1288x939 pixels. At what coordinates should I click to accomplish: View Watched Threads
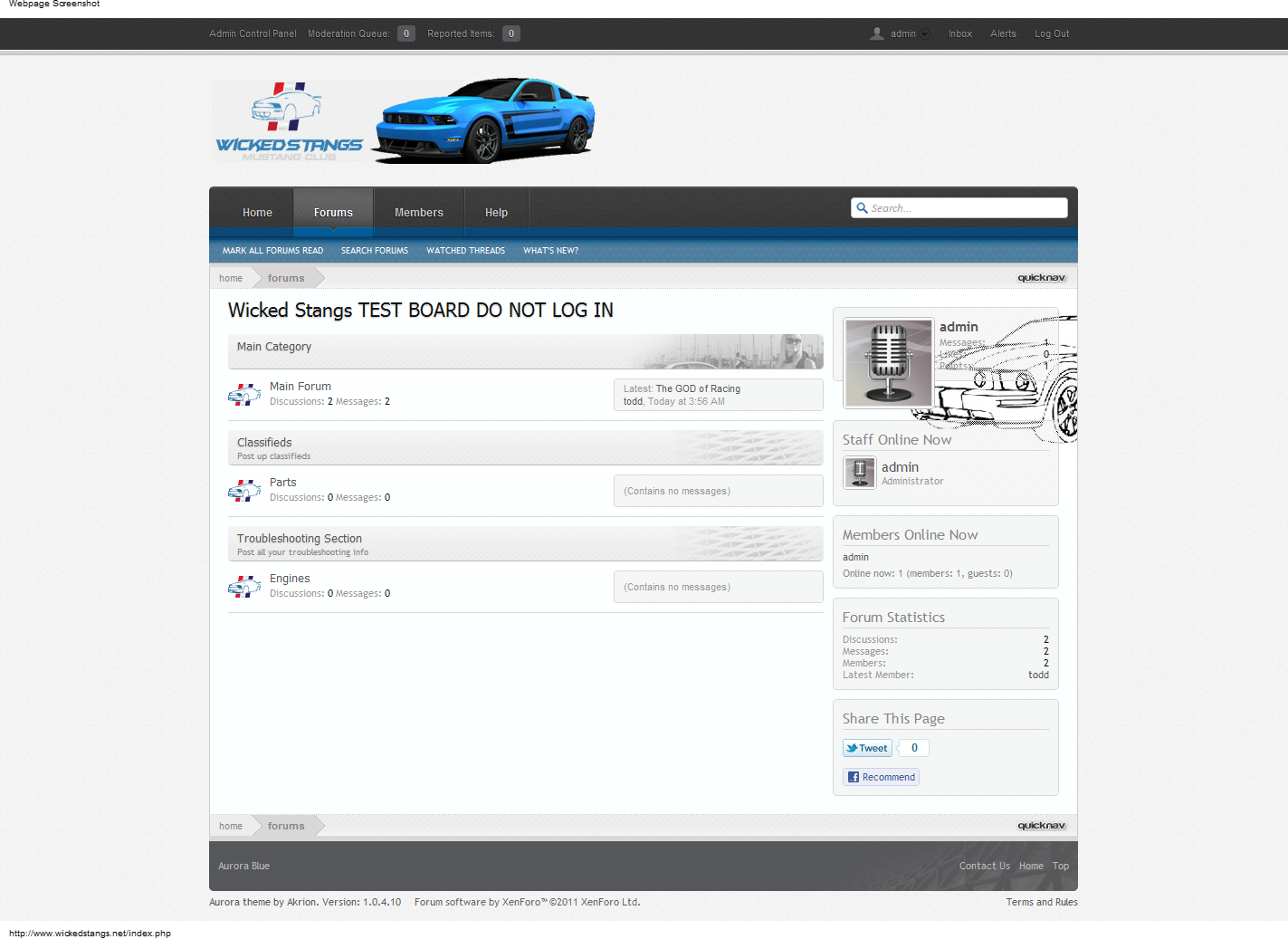465,251
